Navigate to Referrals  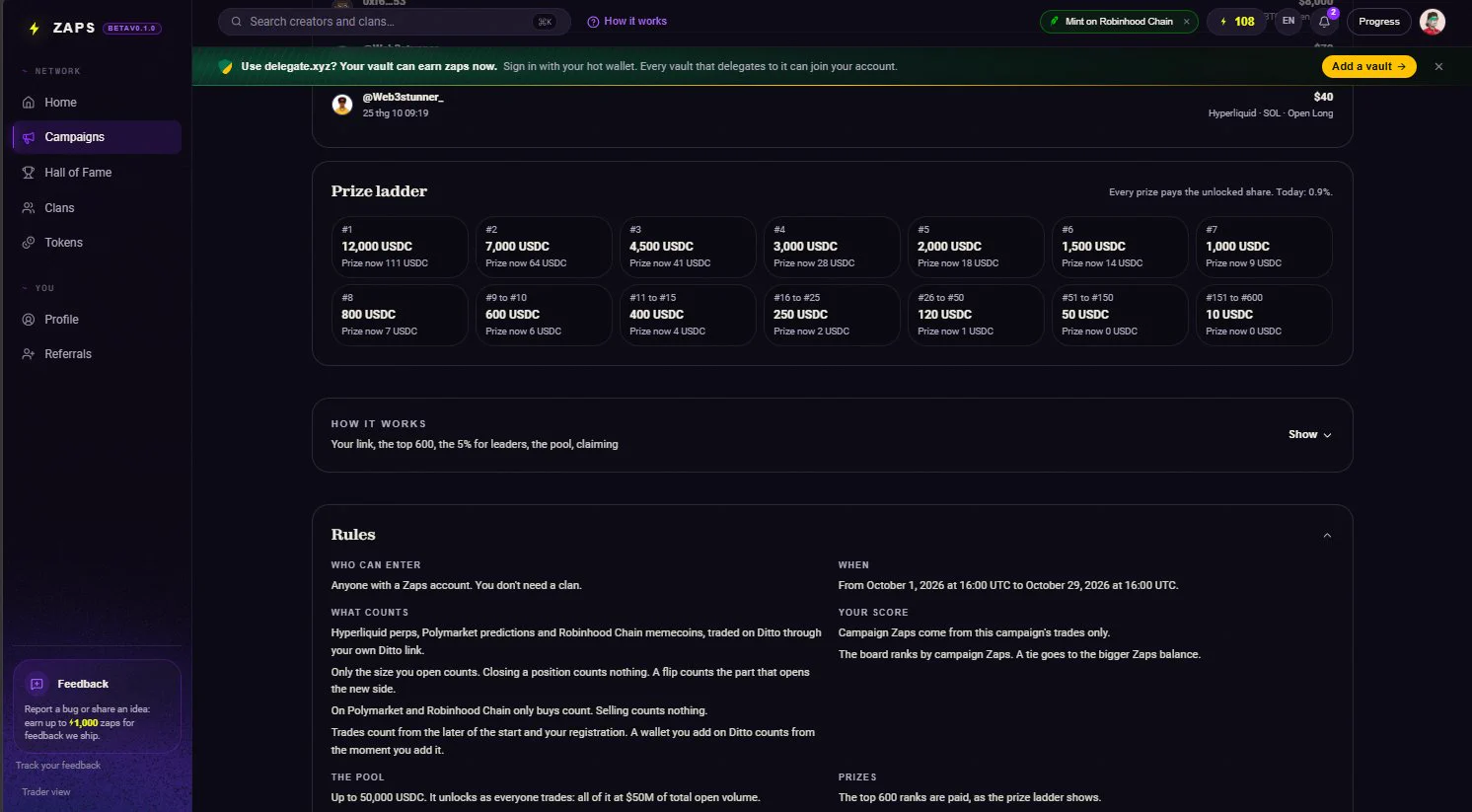pyautogui.click(x=97, y=354)
